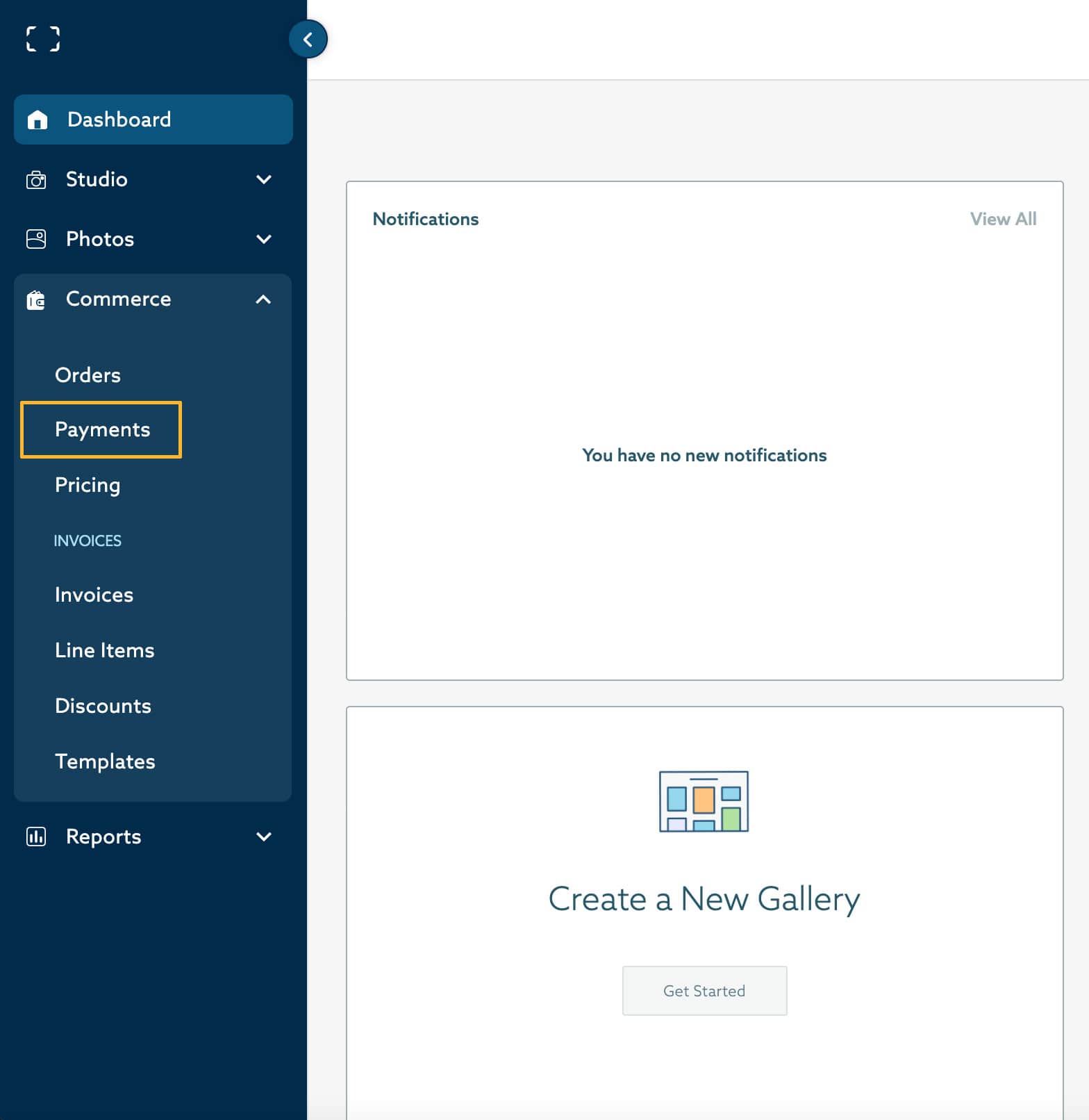
Task: Click the Notifications heading
Action: (426, 219)
